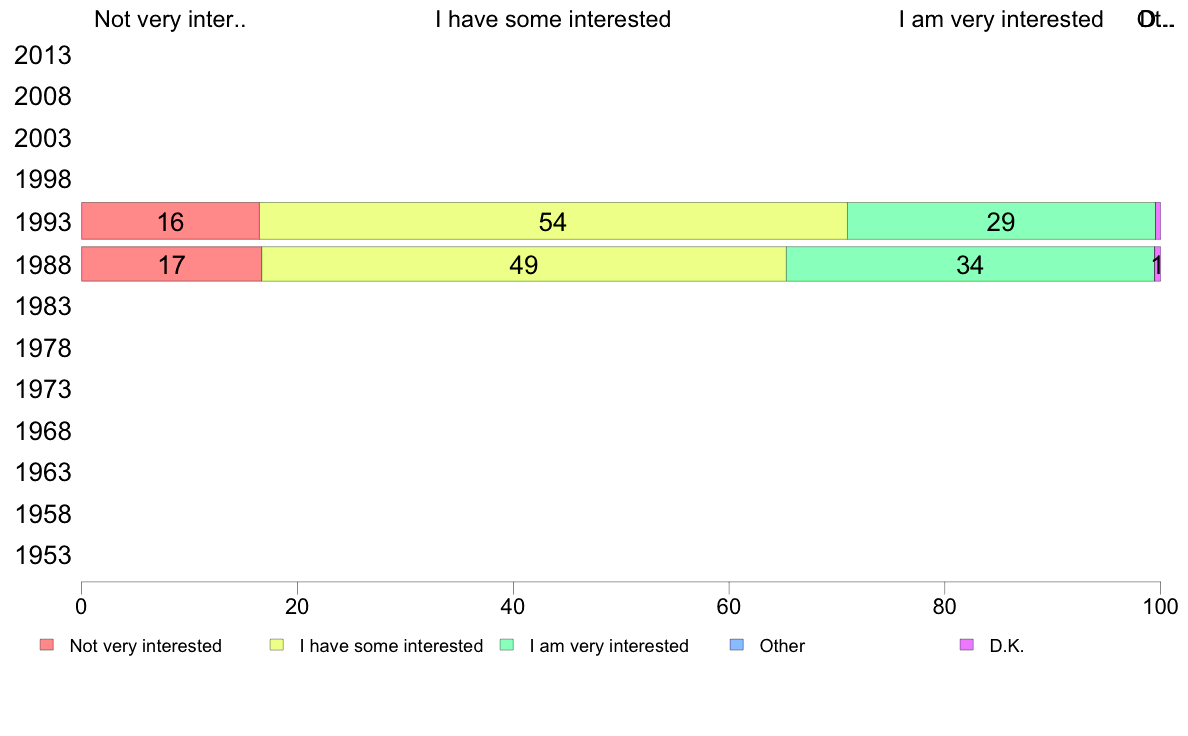Click the truncated 'Not very inter..' header

(x=170, y=19)
